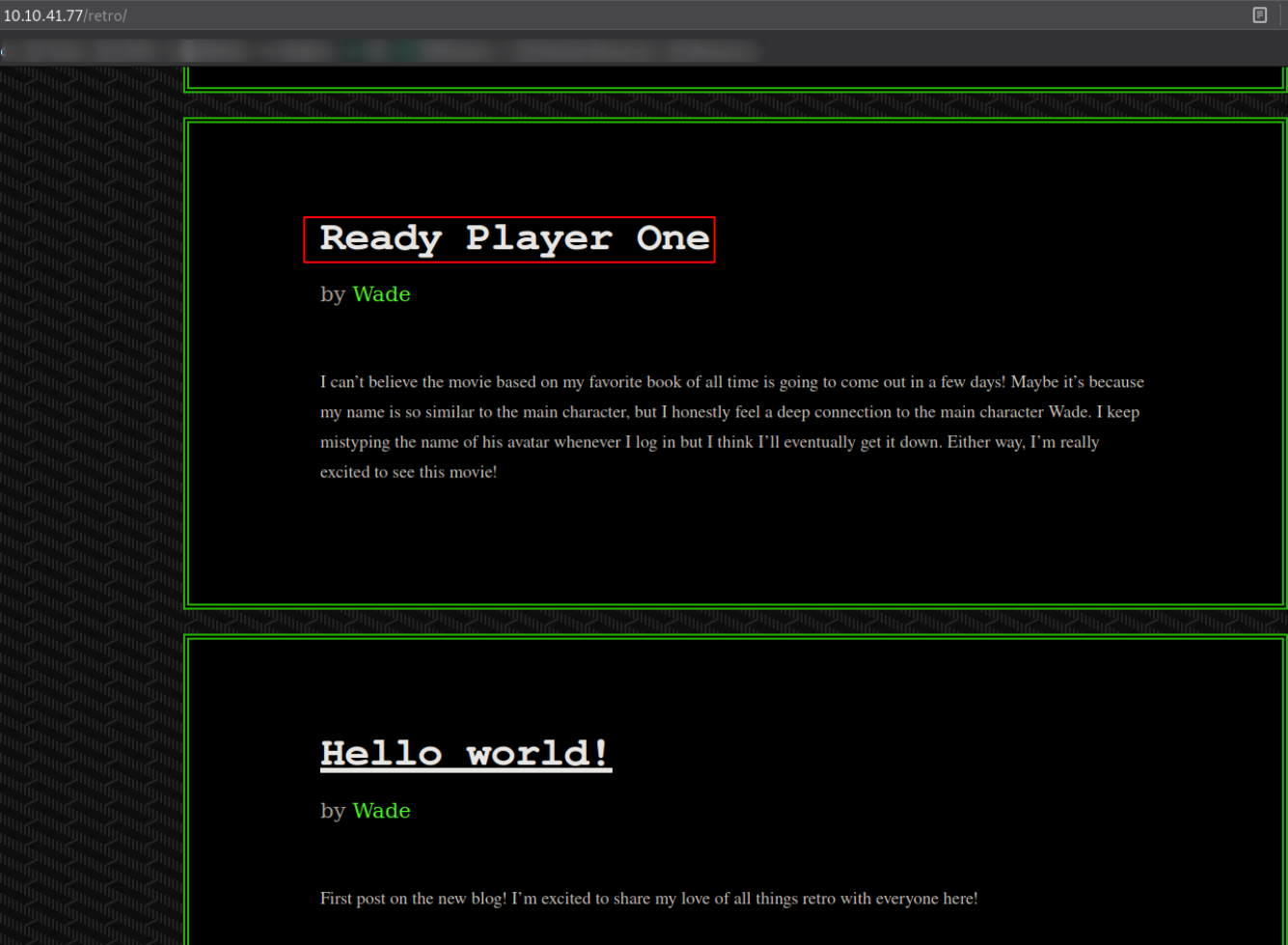Toggle reader view icon in address bar
This screenshot has height=945, width=1288.
pyautogui.click(x=1260, y=14)
